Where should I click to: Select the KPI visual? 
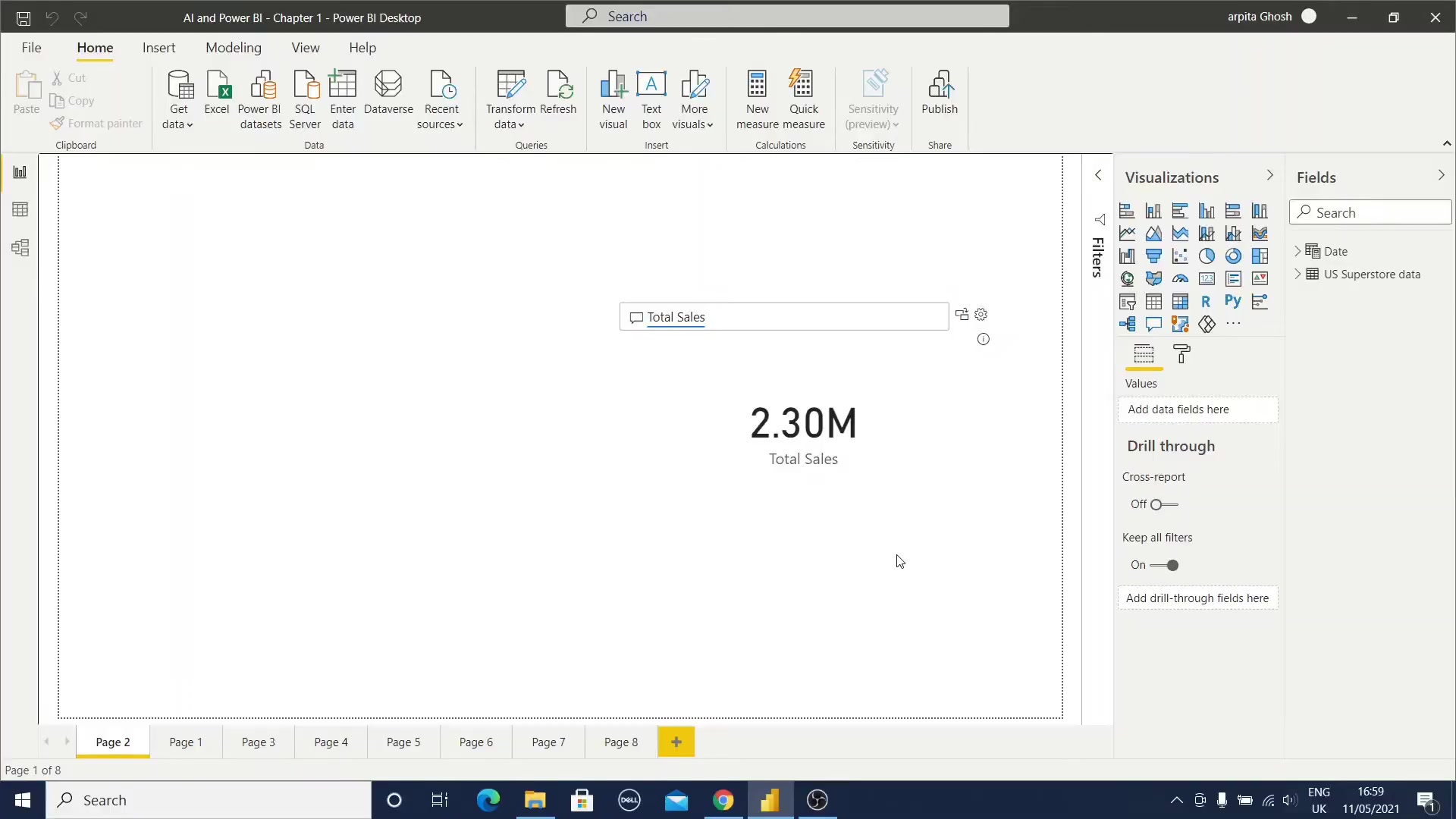[x=1260, y=279]
